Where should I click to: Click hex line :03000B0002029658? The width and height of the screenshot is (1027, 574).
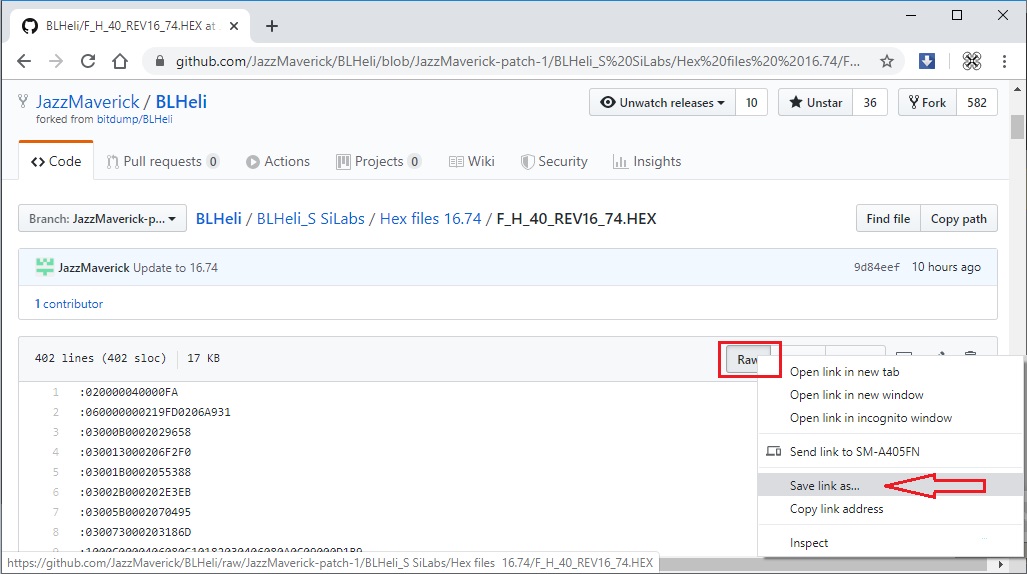click(x=135, y=432)
